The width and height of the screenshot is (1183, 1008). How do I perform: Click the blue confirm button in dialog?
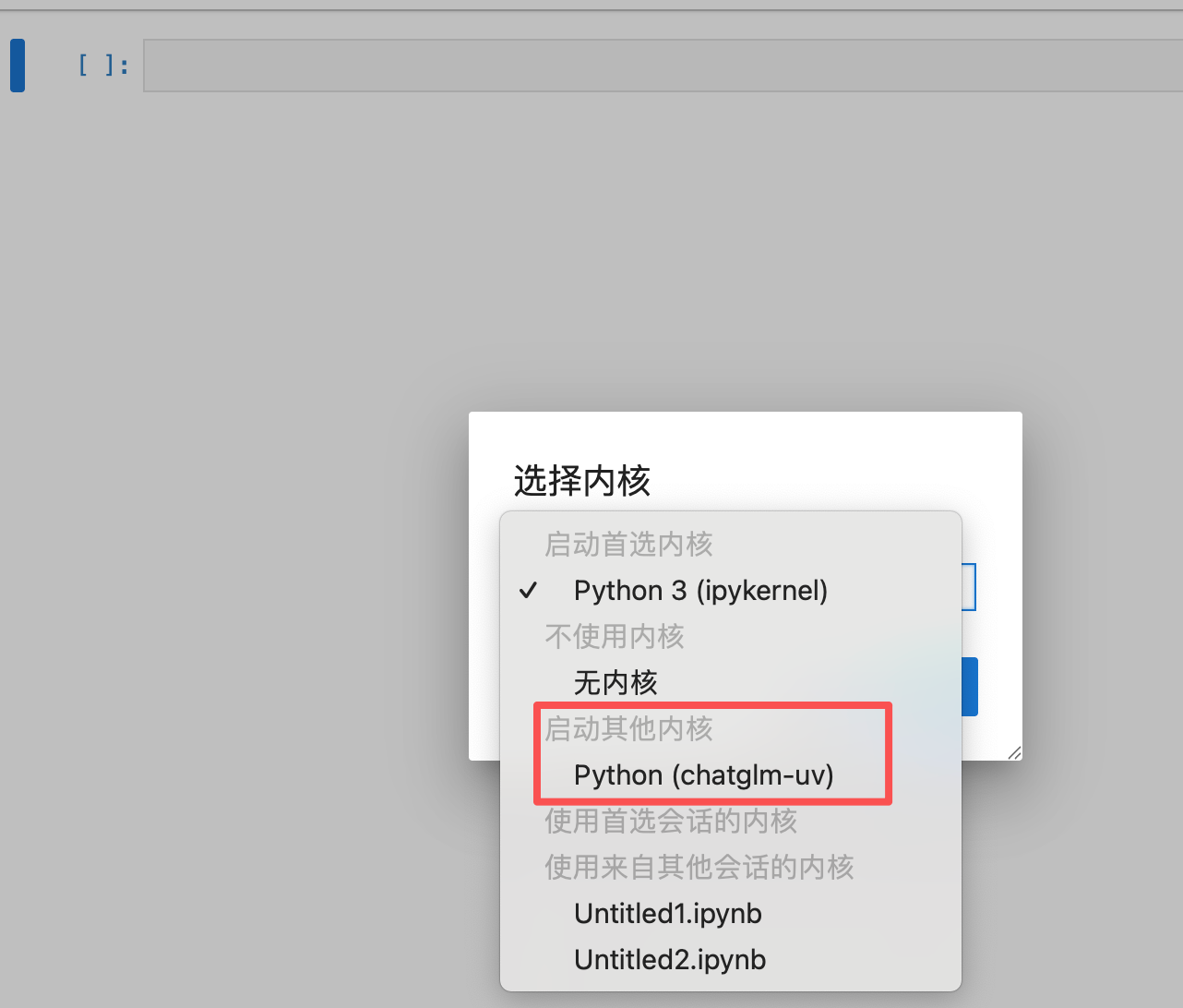(x=969, y=687)
